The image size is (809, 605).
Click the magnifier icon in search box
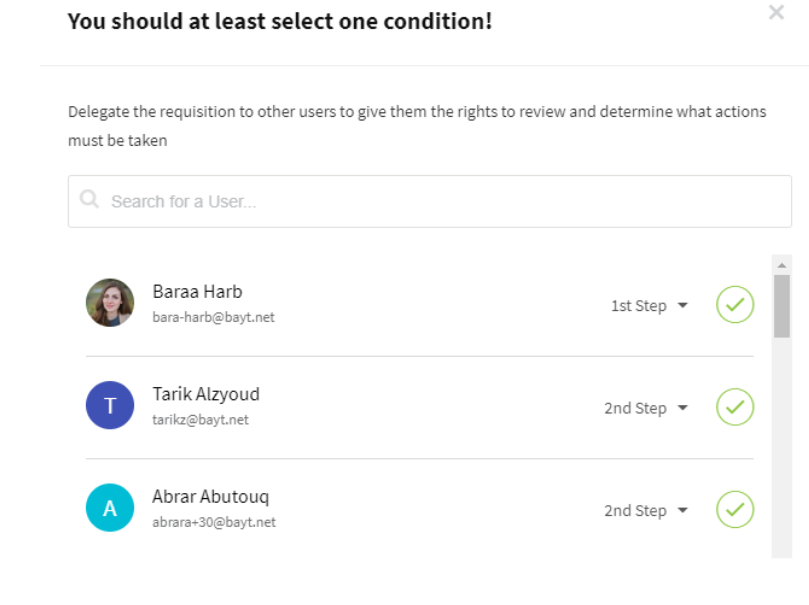pos(89,199)
